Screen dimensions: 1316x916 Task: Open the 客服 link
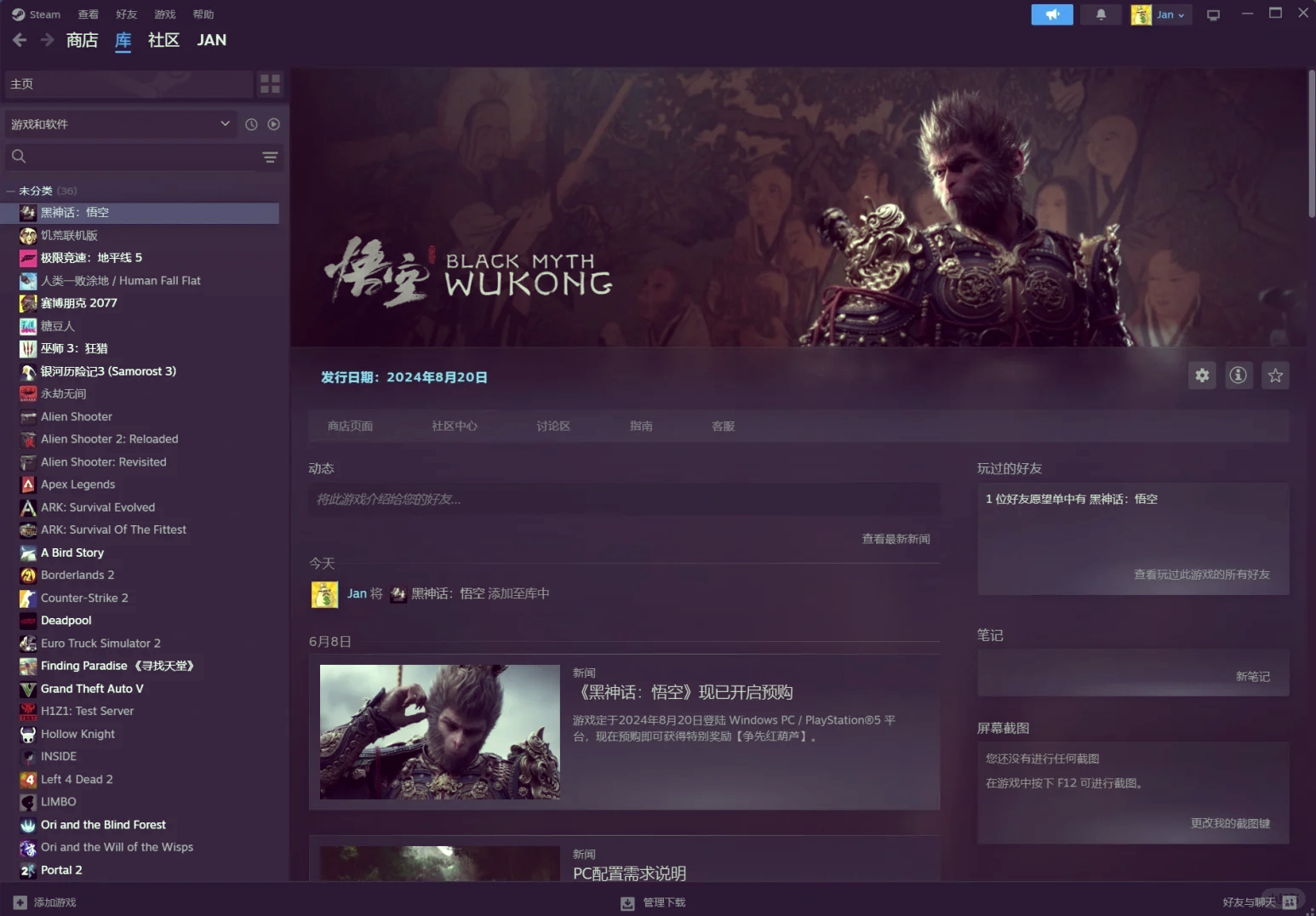[724, 426]
